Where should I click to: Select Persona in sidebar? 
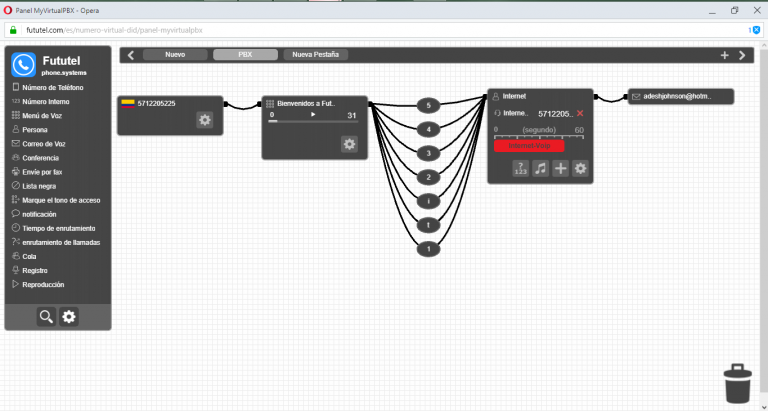click(29, 130)
